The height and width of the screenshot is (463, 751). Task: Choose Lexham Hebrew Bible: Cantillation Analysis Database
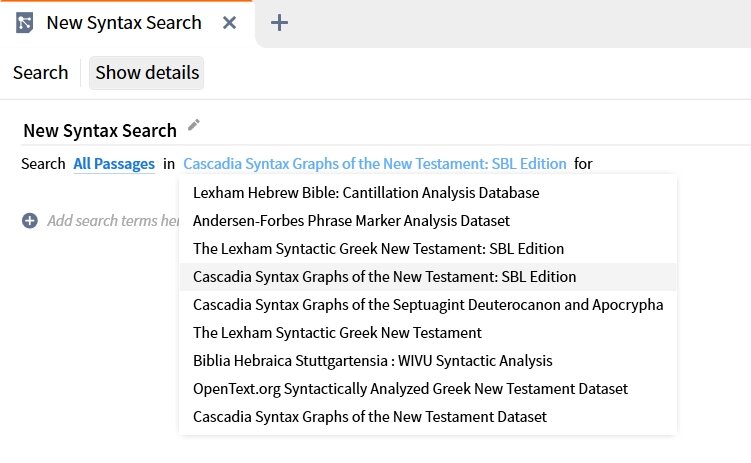[428, 192]
